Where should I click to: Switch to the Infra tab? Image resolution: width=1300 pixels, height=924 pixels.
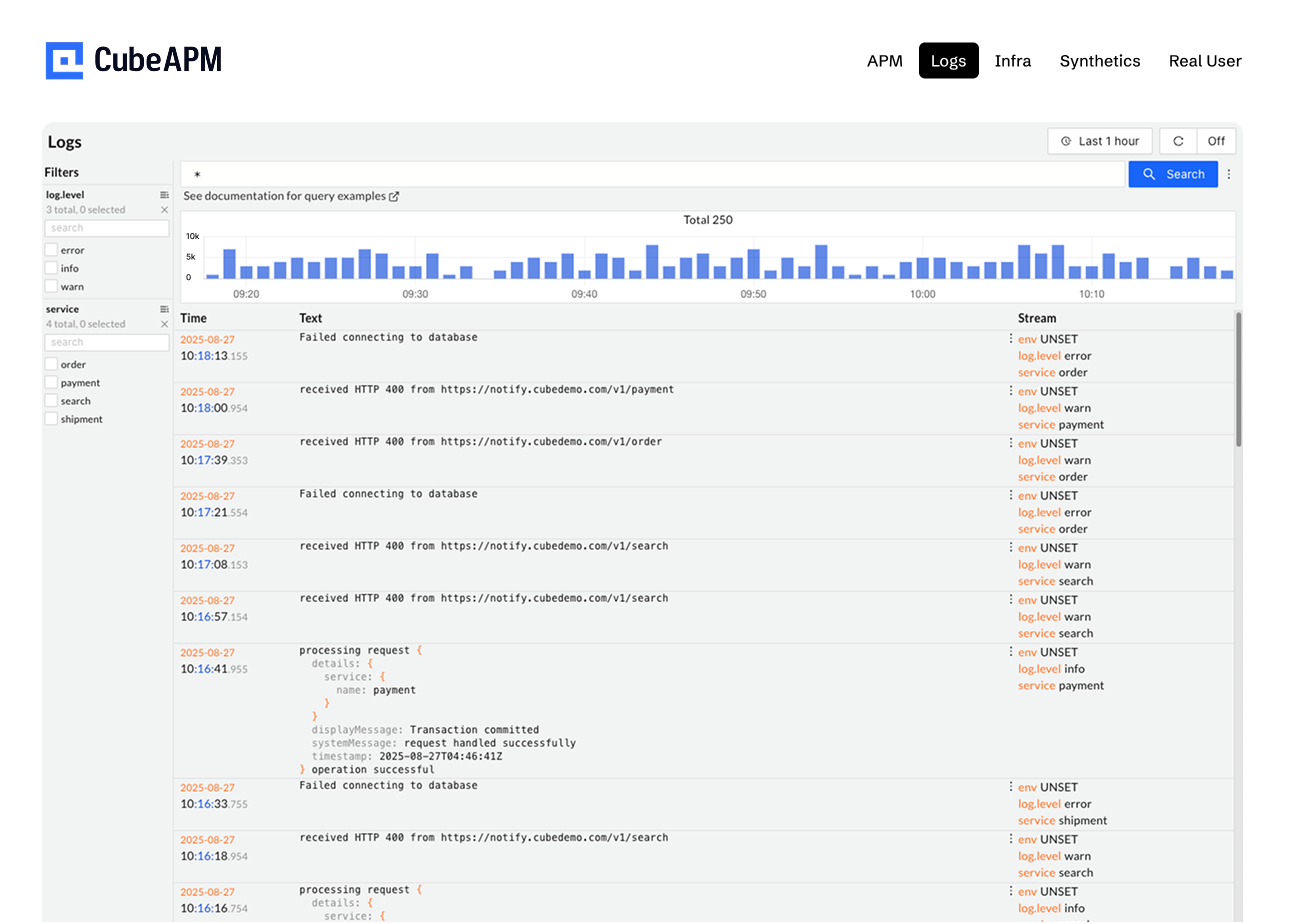(1013, 60)
